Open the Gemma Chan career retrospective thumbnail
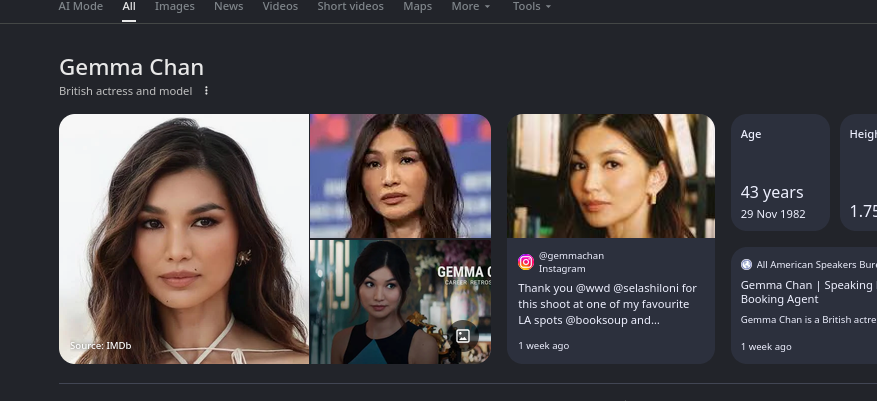877x401 pixels. click(x=400, y=302)
